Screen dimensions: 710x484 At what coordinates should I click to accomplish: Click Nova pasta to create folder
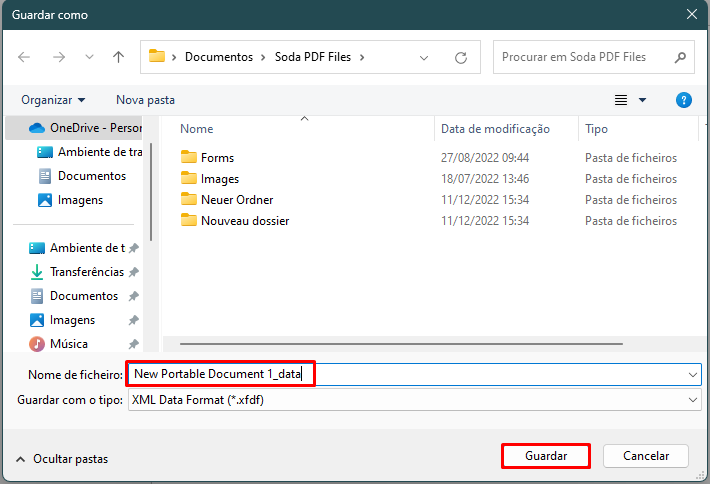click(x=145, y=100)
